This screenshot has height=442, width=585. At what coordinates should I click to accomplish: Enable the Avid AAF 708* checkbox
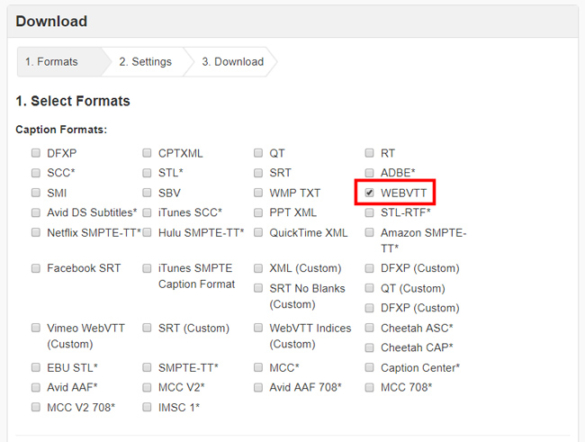[x=258, y=387]
